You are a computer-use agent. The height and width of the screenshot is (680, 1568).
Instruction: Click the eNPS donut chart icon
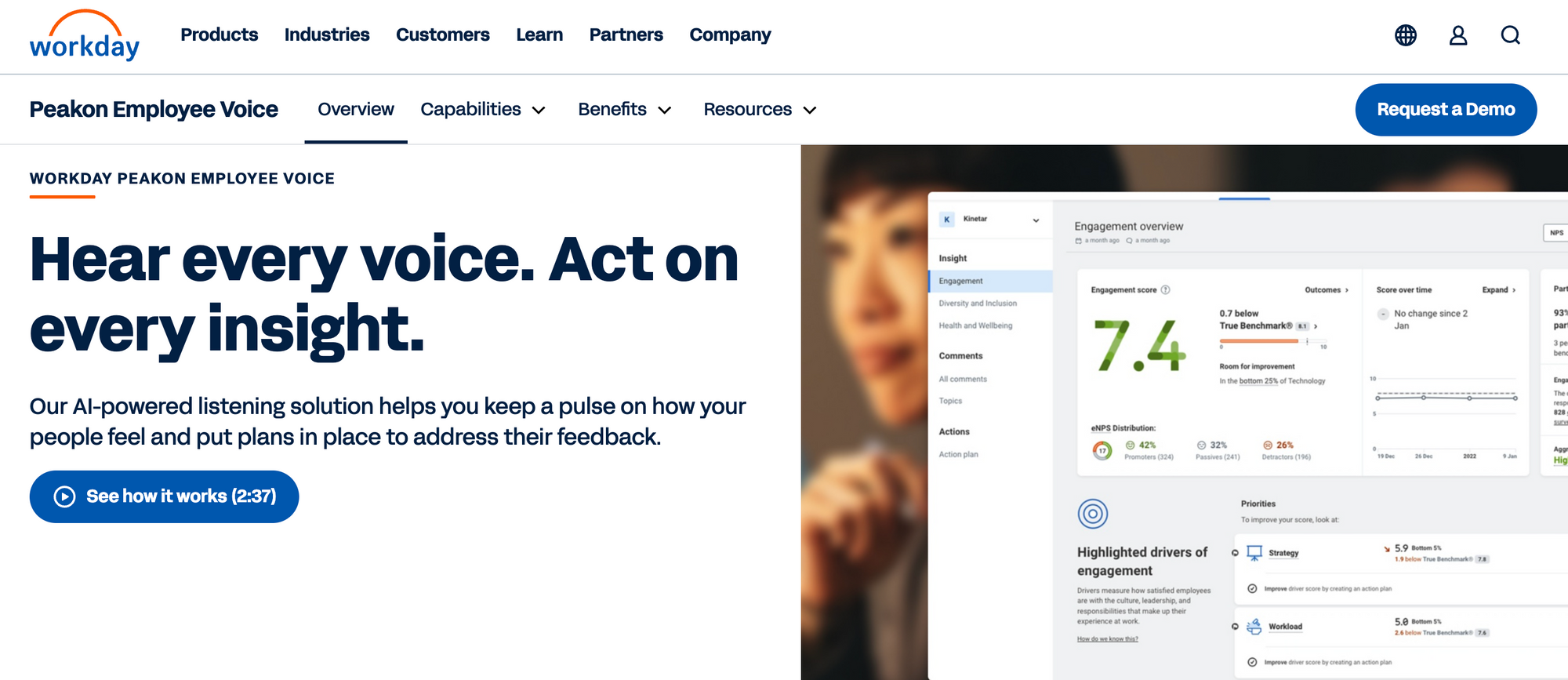(1102, 450)
